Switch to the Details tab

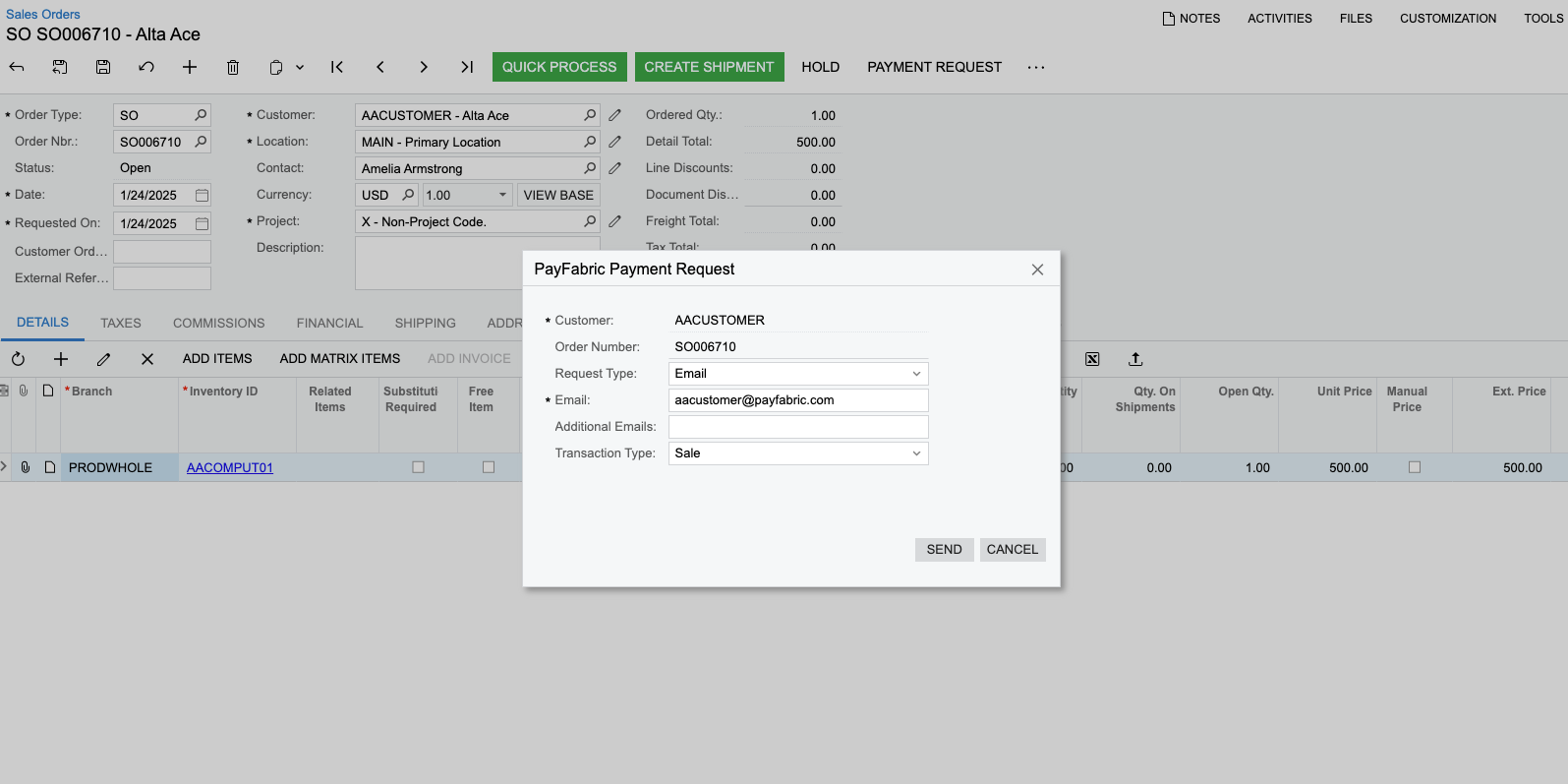pos(42,322)
